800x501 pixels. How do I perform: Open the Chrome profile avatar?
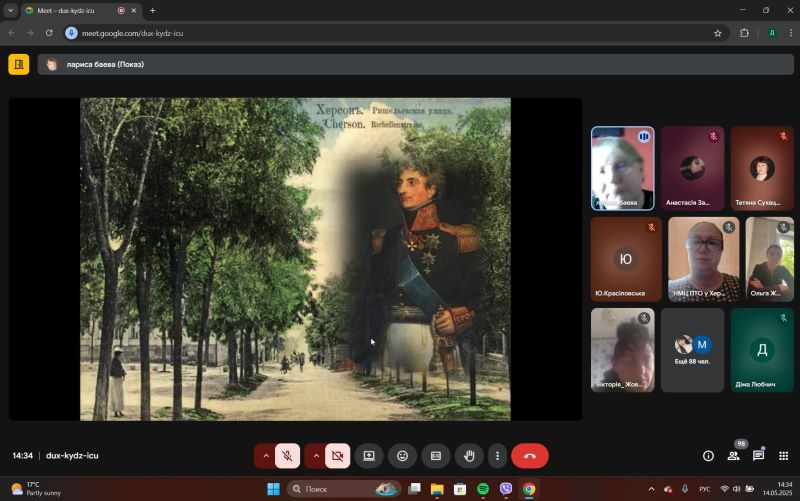pyautogui.click(x=772, y=33)
